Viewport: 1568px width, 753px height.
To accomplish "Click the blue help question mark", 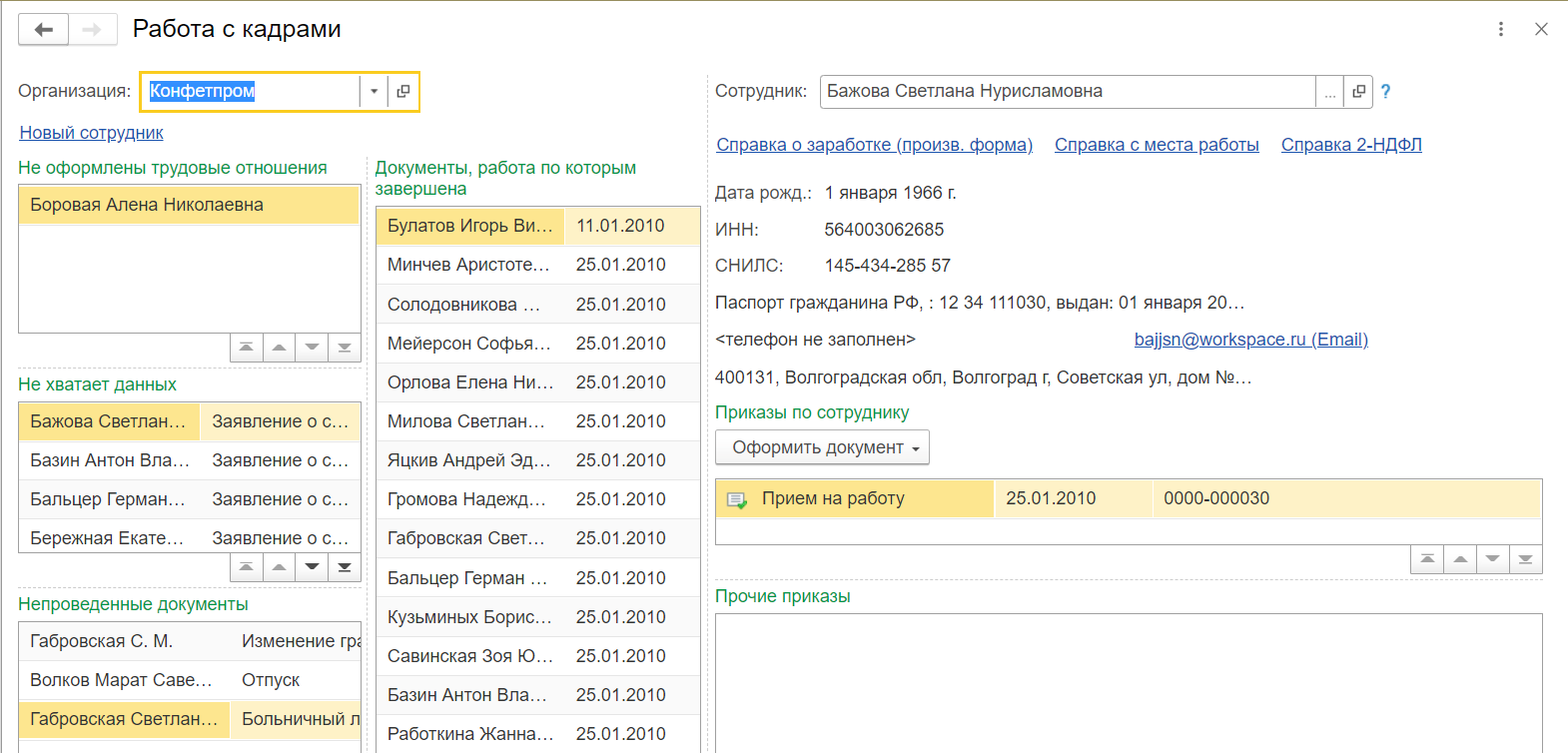I will pyautogui.click(x=1385, y=92).
